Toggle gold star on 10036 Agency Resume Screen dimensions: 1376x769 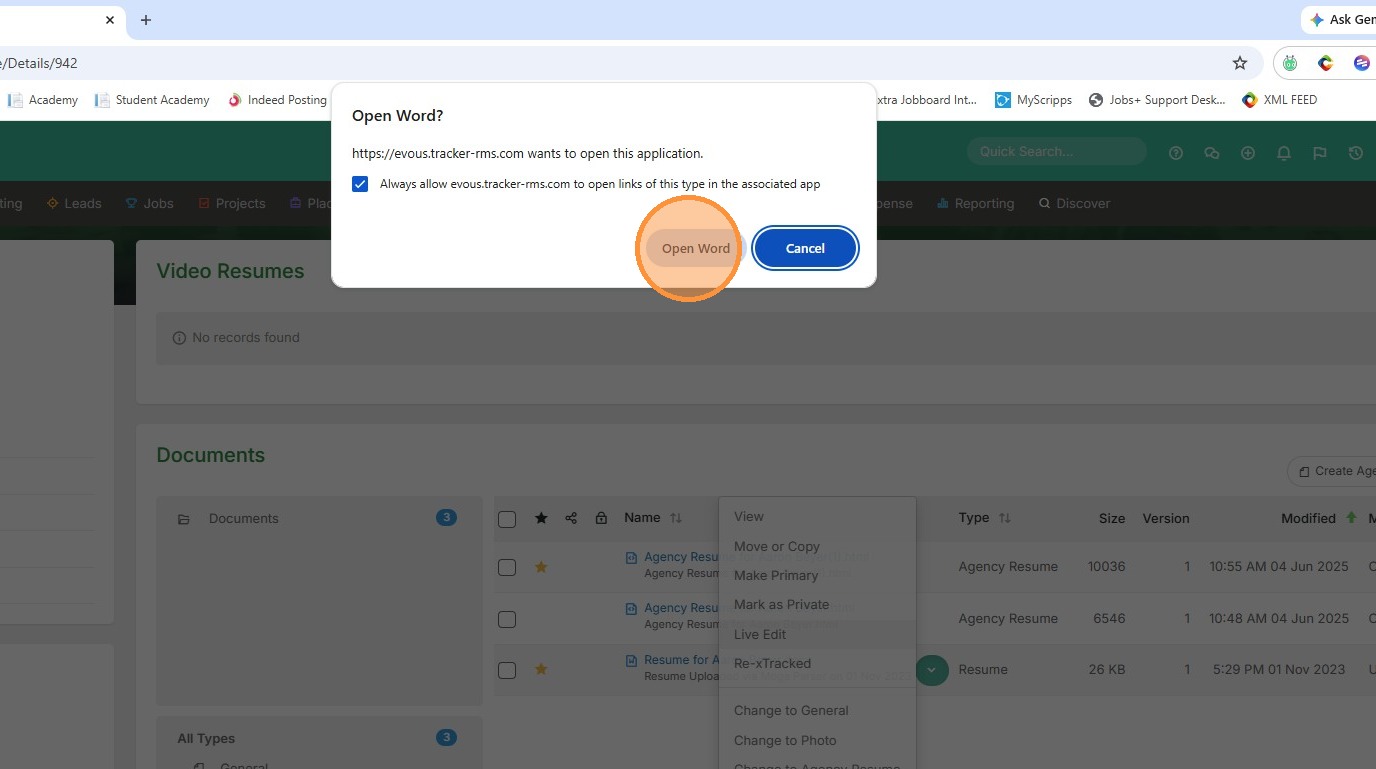541,567
